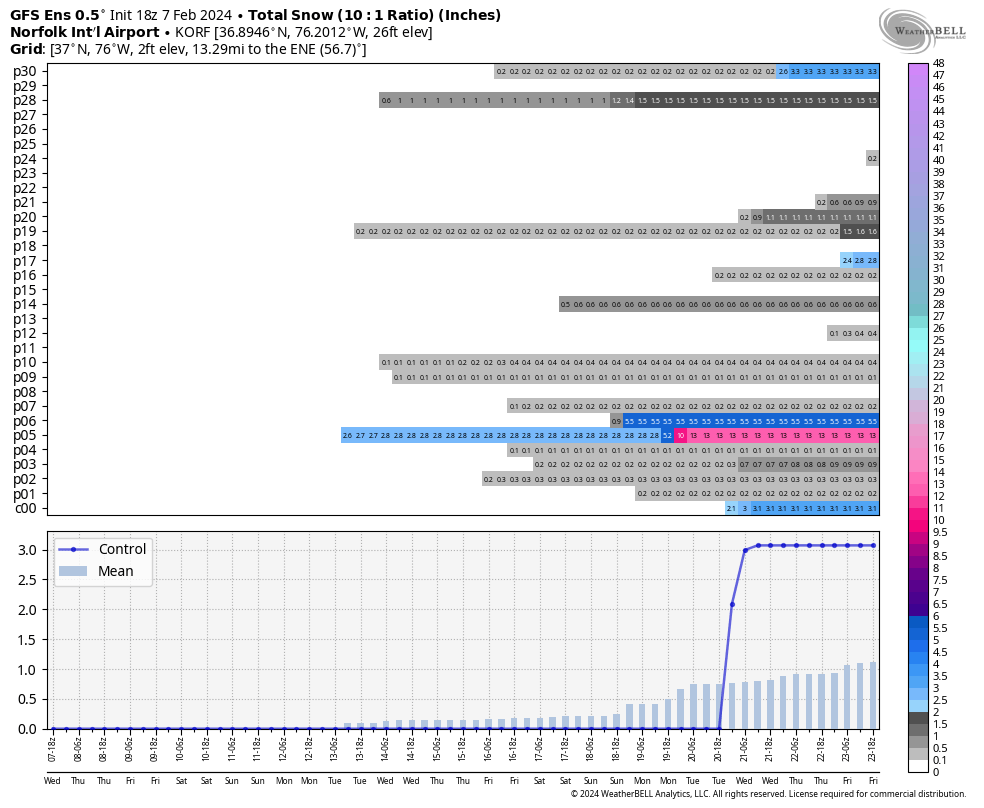Click the '30' colorbar scale label
Viewport: 984px width, 808px height.
pyautogui.click(x=939, y=280)
